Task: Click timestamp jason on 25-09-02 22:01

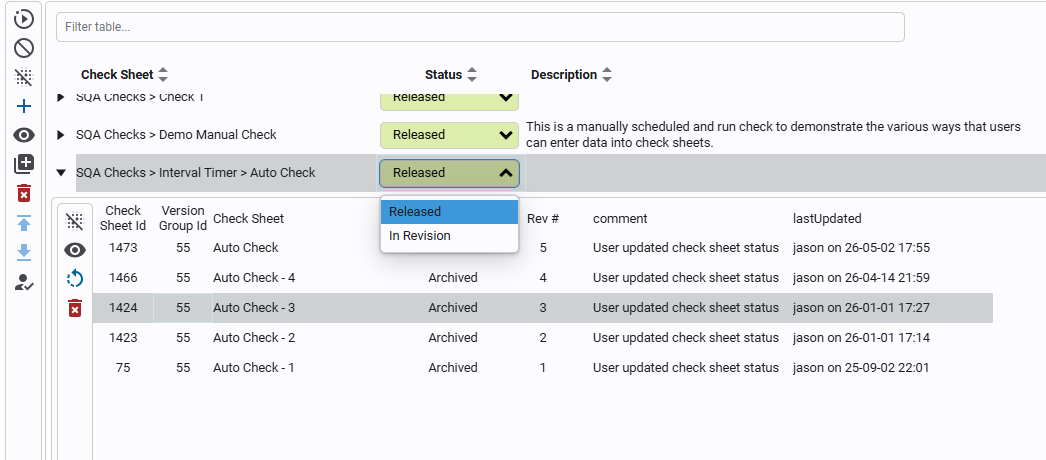Action: (x=861, y=368)
